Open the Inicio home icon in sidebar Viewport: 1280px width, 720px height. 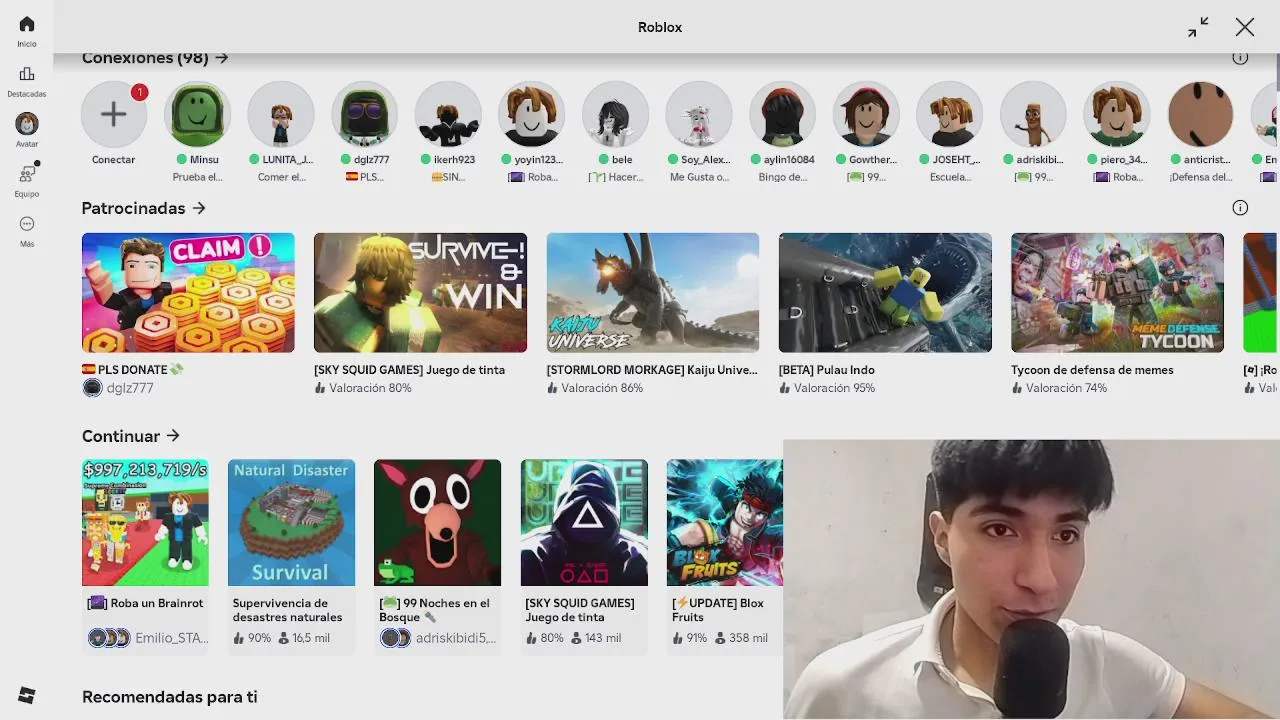27,24
